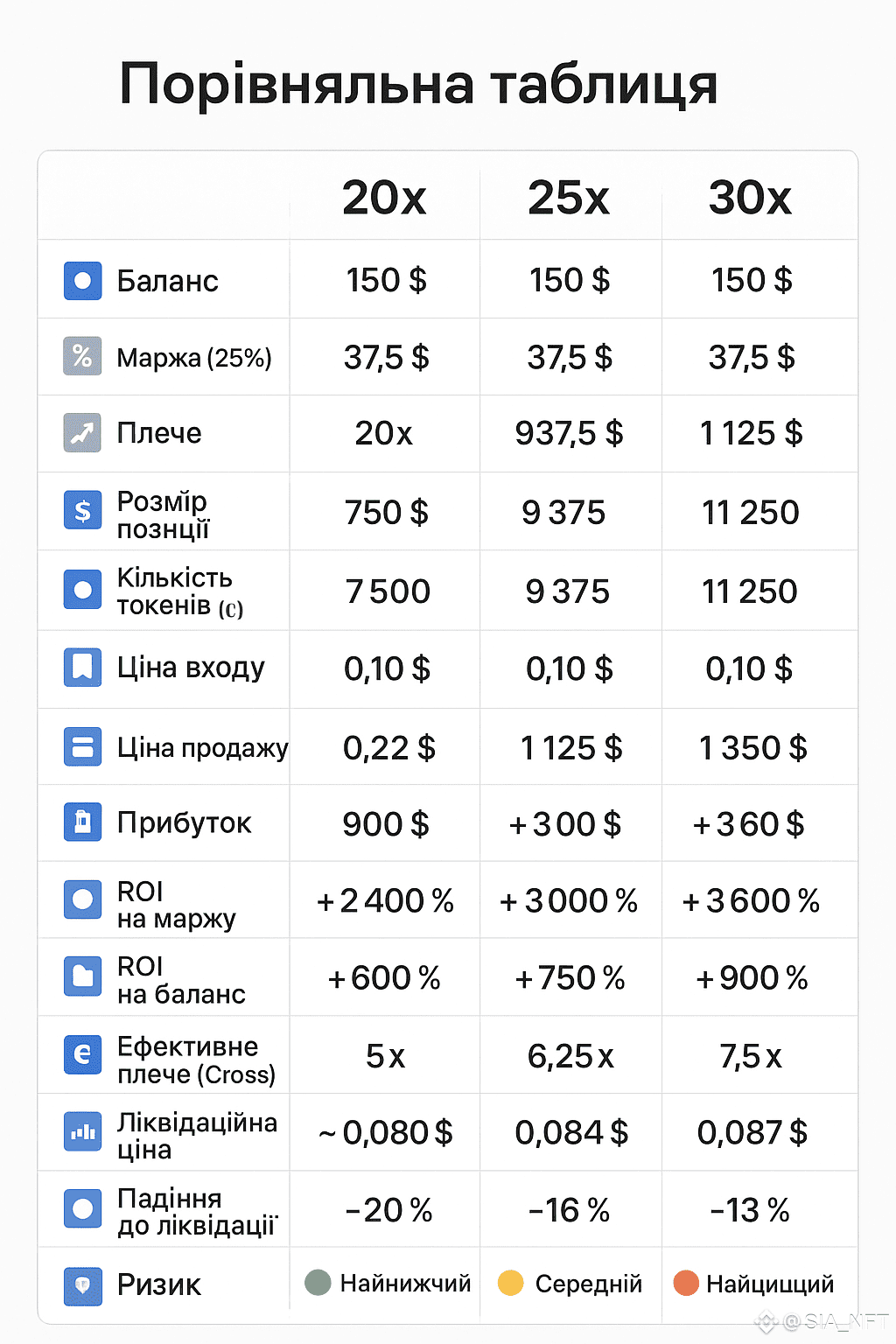Click the yellow Середній risk dot
896x1344 pixels.
pos(510,1283)
